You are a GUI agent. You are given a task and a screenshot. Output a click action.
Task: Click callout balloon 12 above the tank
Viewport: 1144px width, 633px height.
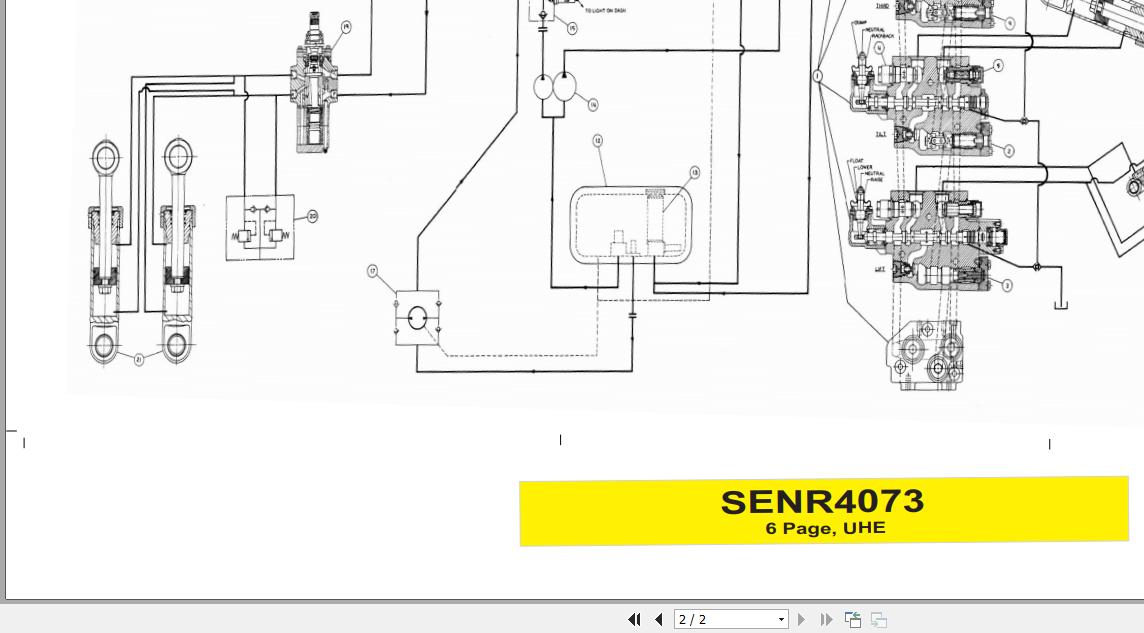pyautogui.click(x=597, y=140)
